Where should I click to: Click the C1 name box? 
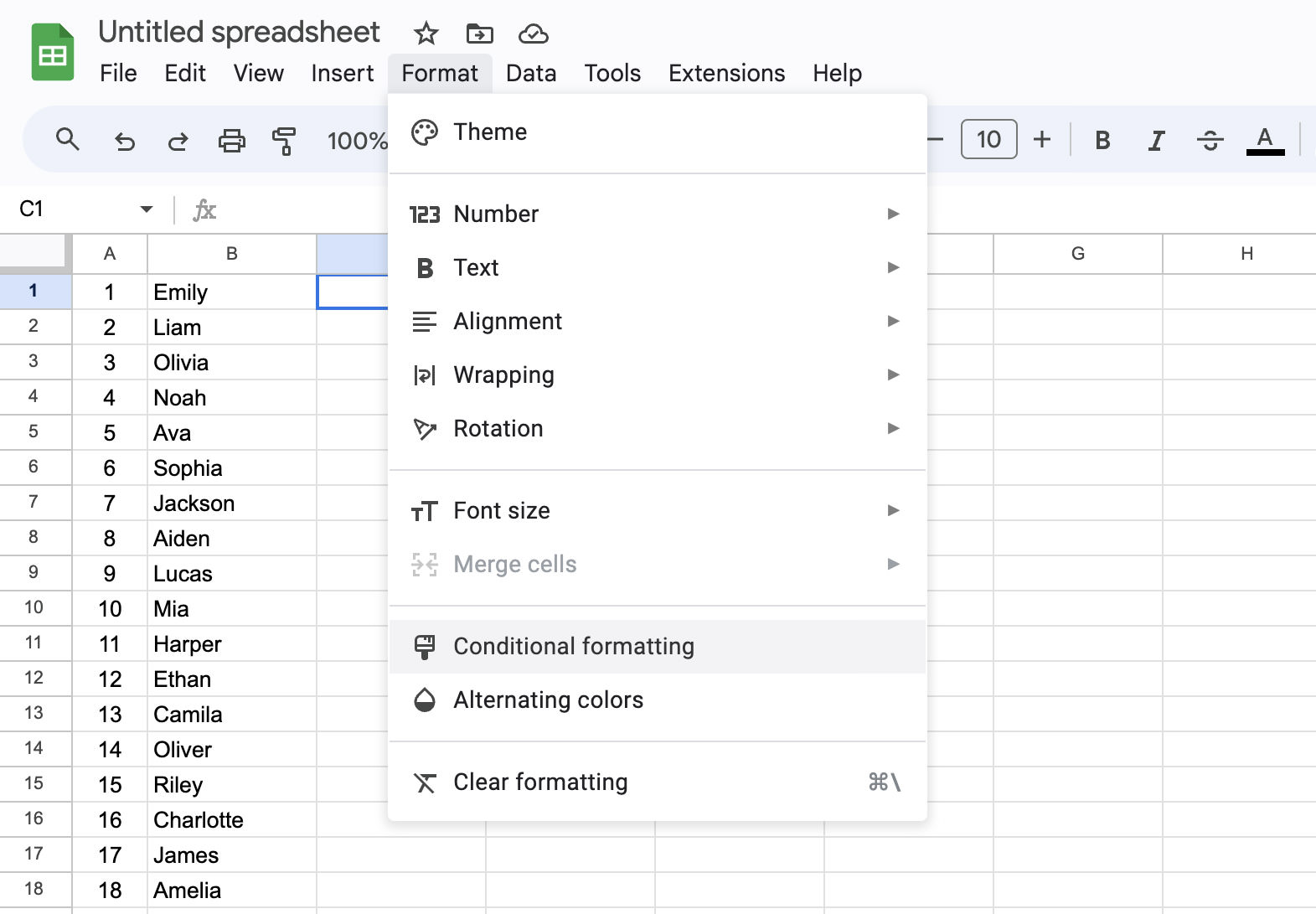tap(75, 209)
